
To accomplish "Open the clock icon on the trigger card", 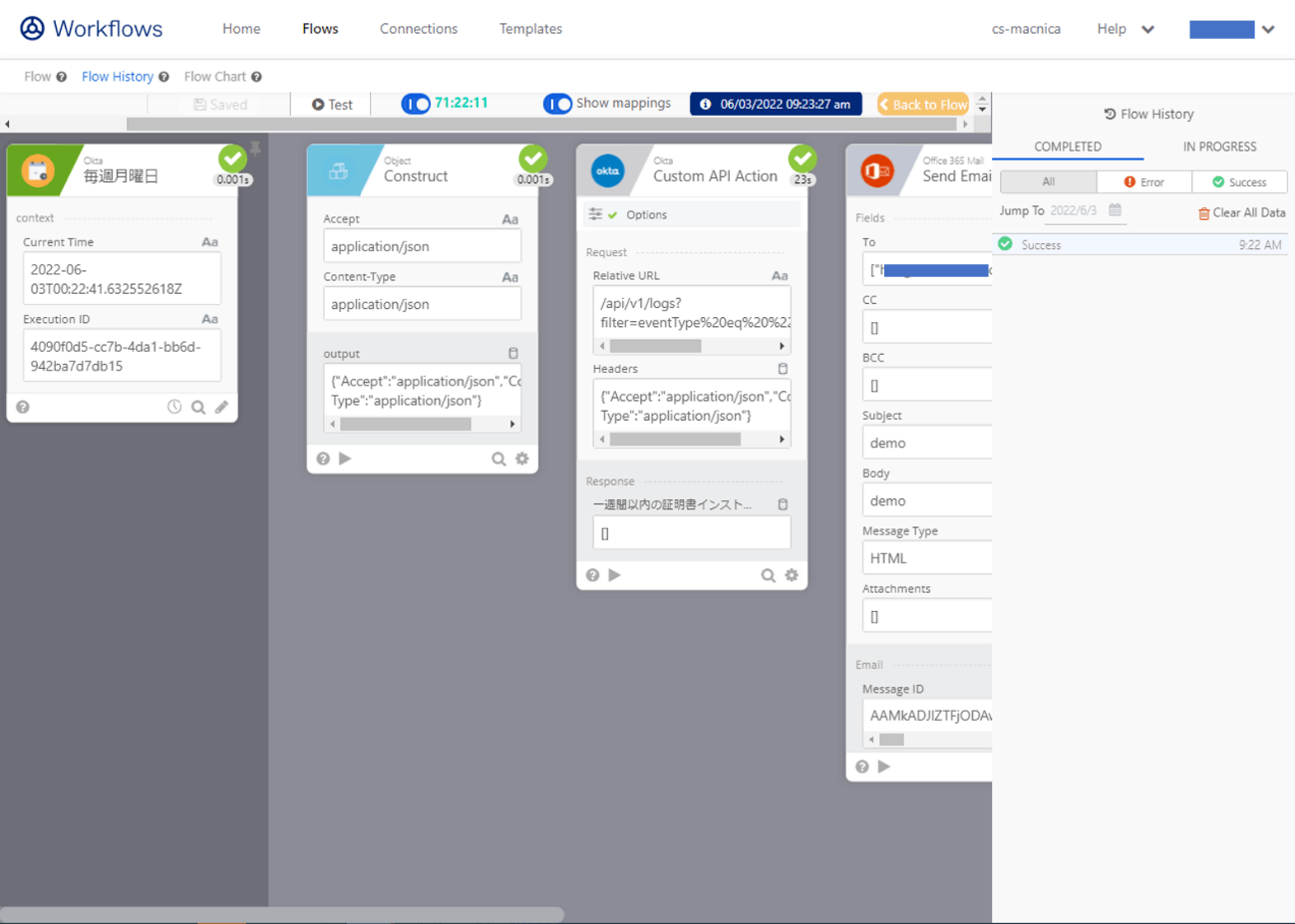I will click(174, 407).
